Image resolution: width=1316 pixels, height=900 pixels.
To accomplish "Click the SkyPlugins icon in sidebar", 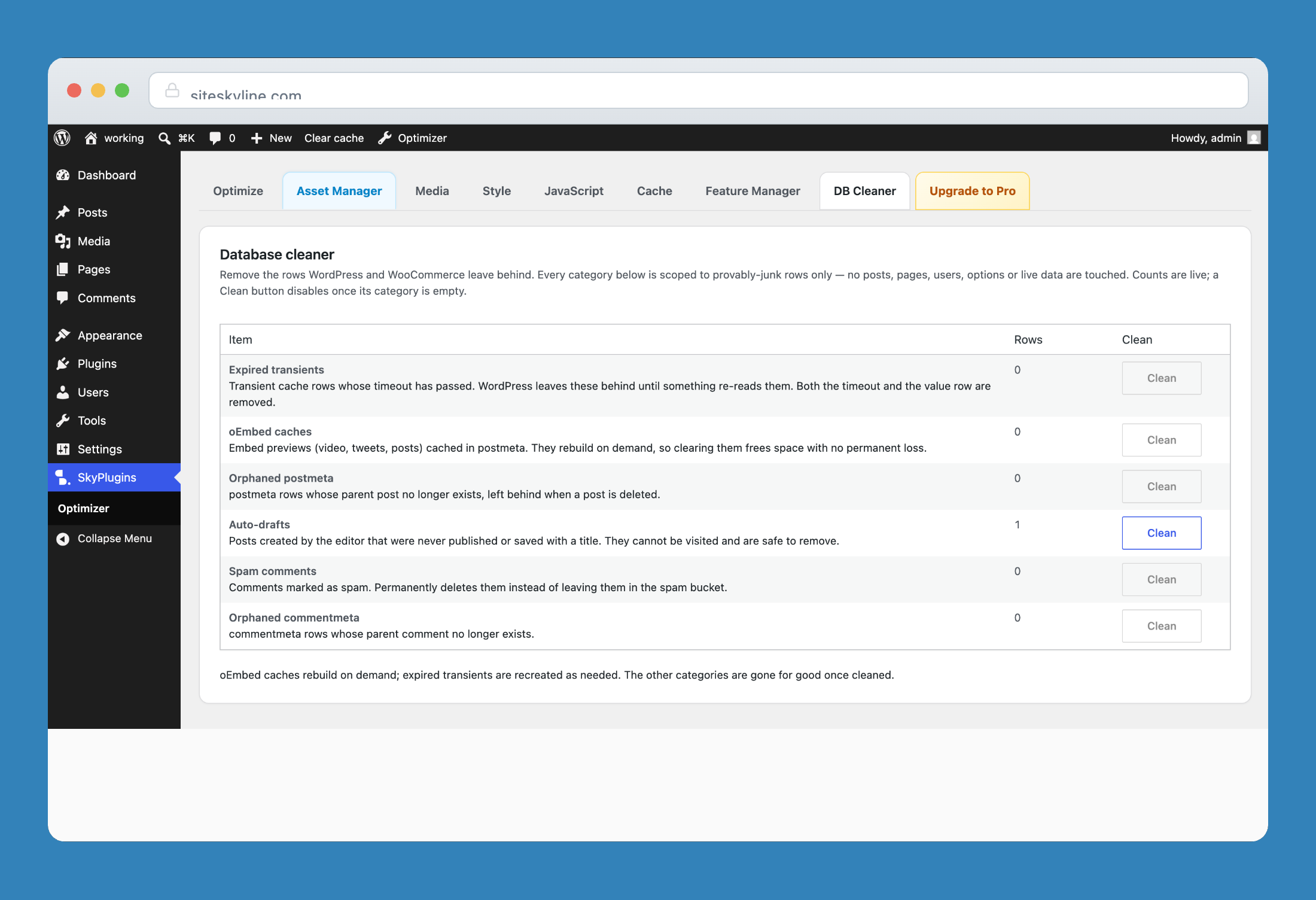I will (63, 478).
